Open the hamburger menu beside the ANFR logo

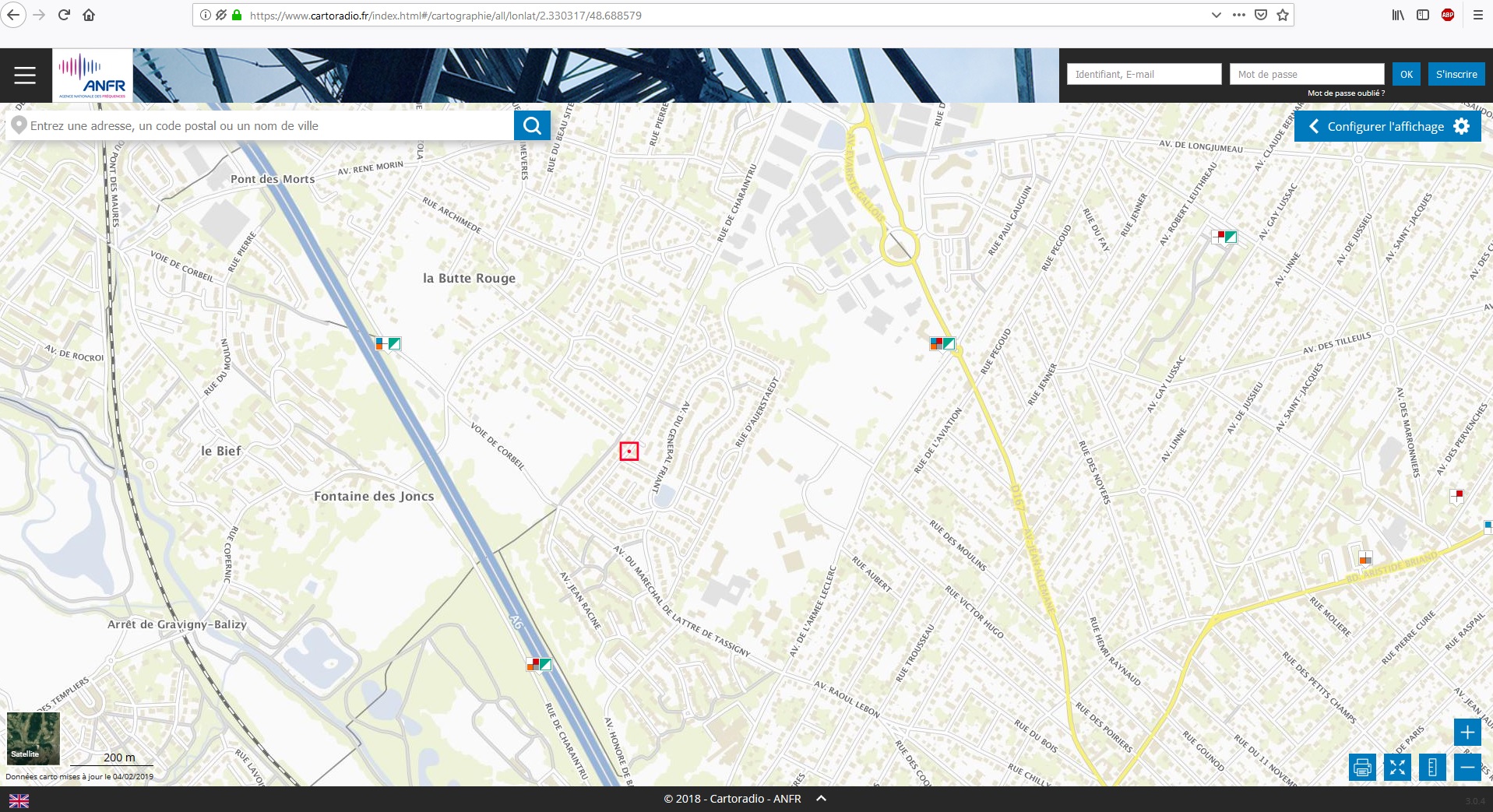25,75
